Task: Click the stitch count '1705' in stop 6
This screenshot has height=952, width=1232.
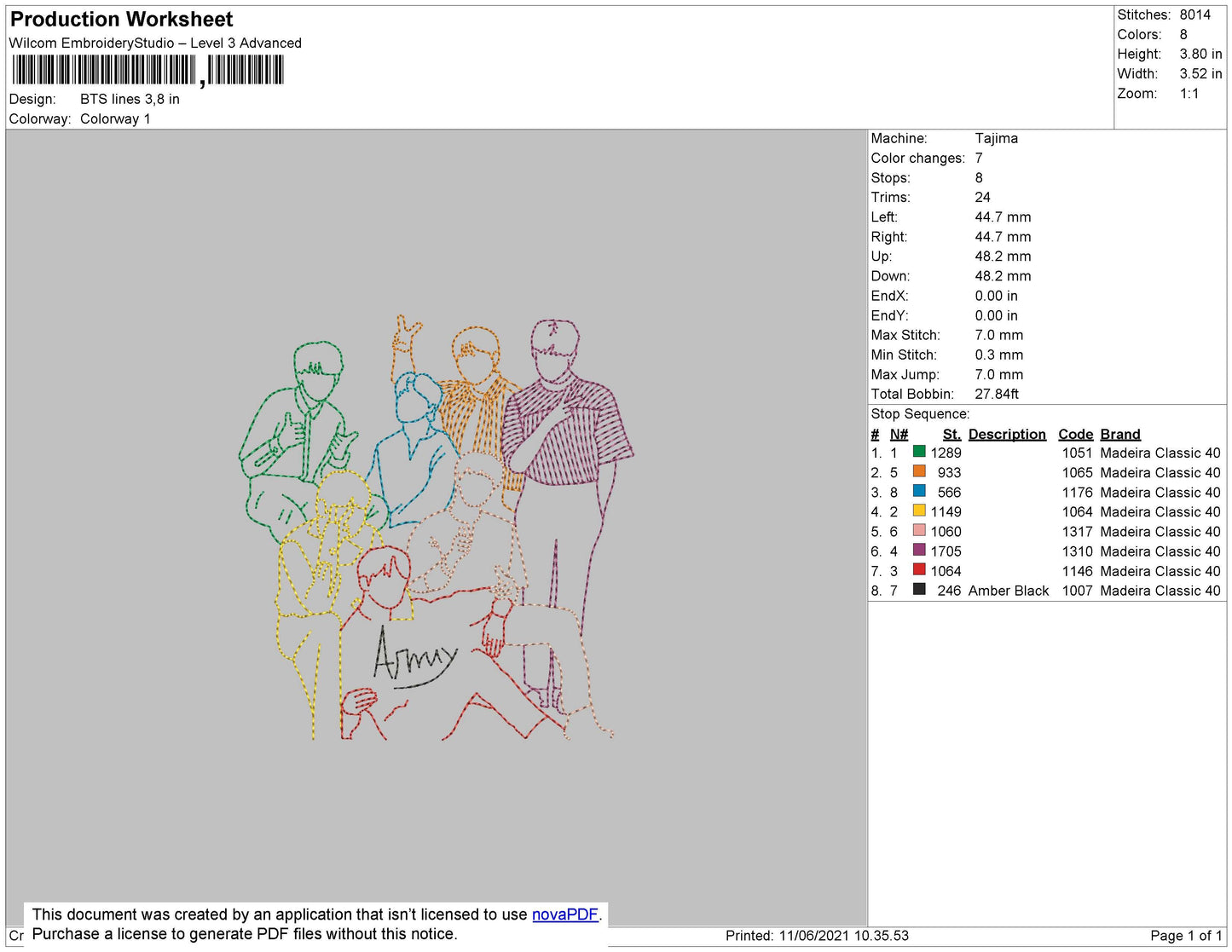Action: tap(946, 552)
